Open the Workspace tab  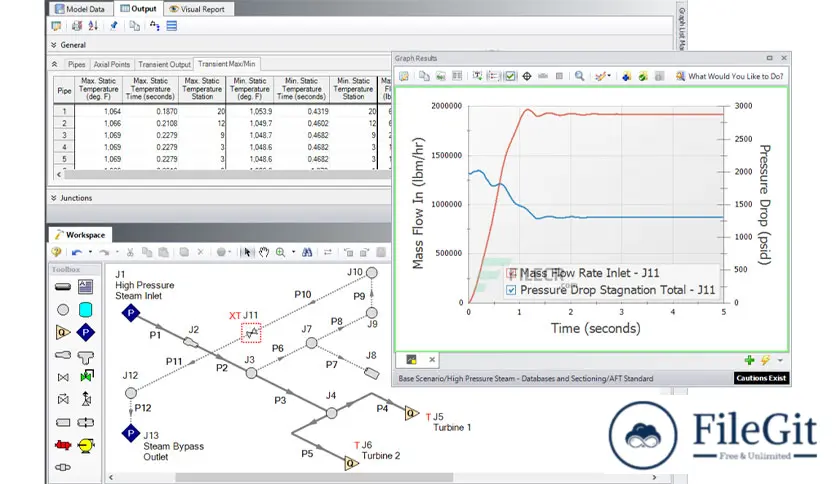(80, 235)
